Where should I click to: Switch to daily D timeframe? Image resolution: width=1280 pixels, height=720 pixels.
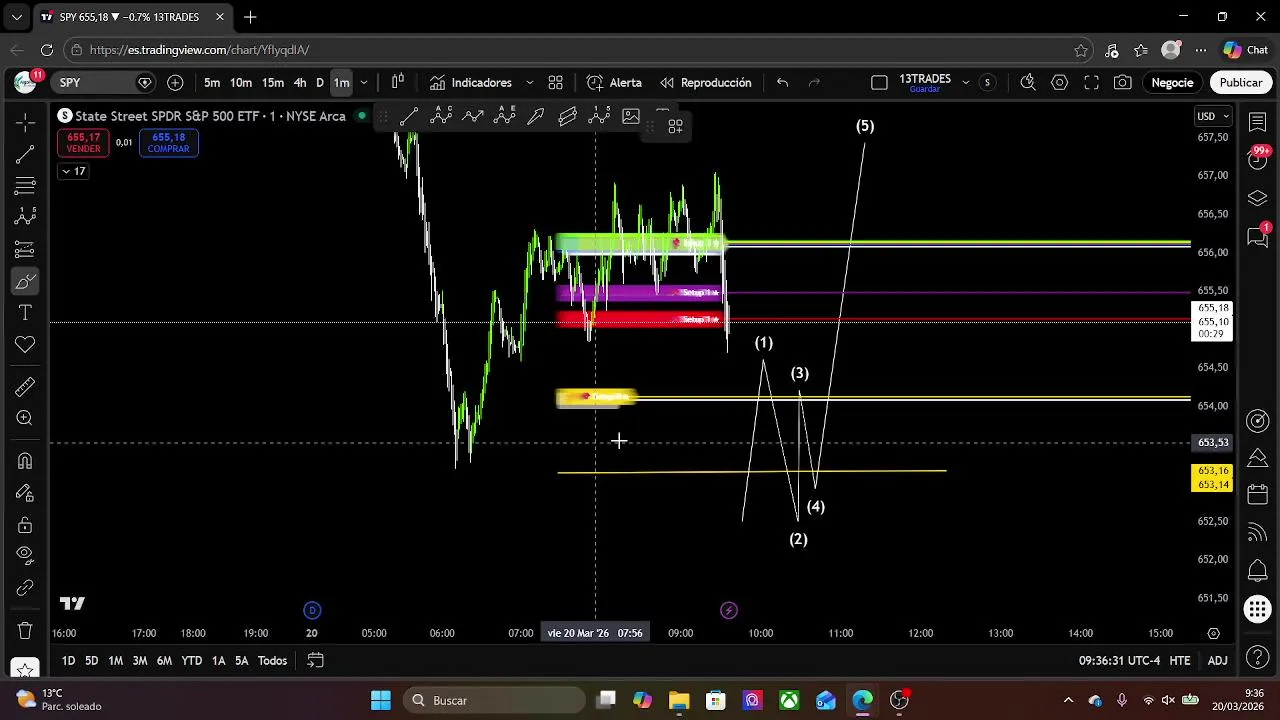pyautogui.click(x=320, y=83)
